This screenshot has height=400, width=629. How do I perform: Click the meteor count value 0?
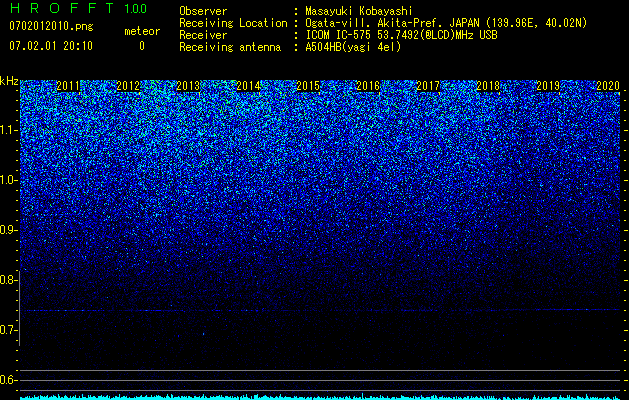(142, 46)
